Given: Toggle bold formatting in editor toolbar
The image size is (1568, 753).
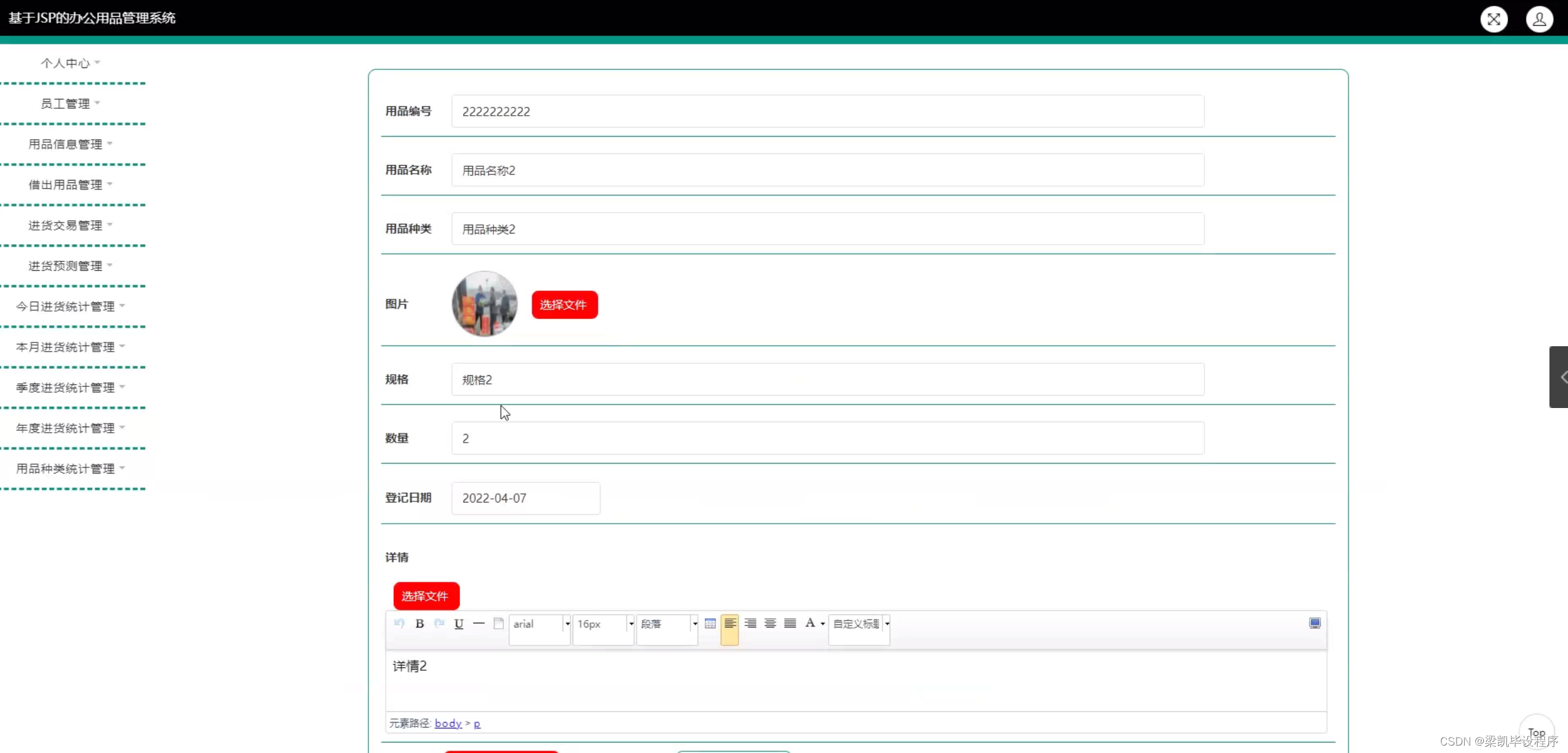Looking at the screenshot, I should click(419, 623).
